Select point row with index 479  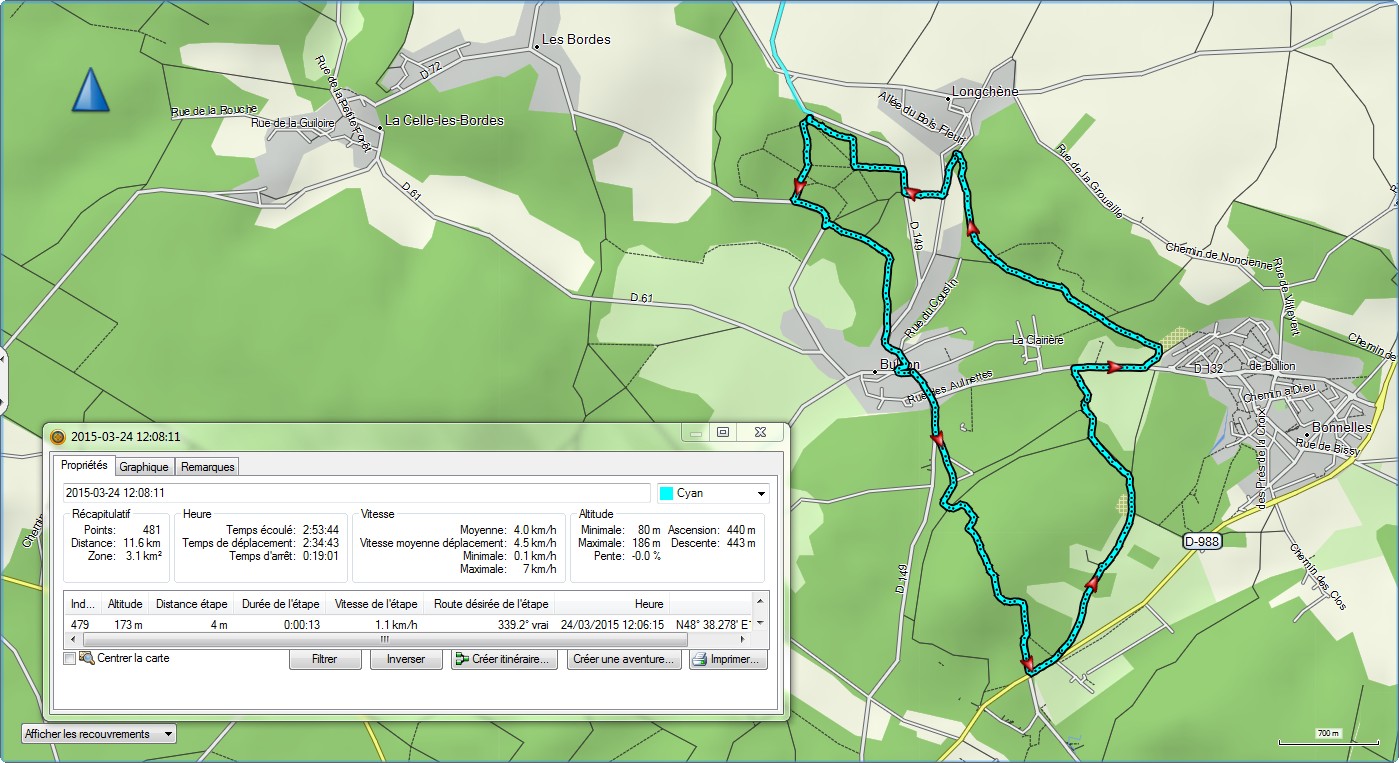(408, 624)
